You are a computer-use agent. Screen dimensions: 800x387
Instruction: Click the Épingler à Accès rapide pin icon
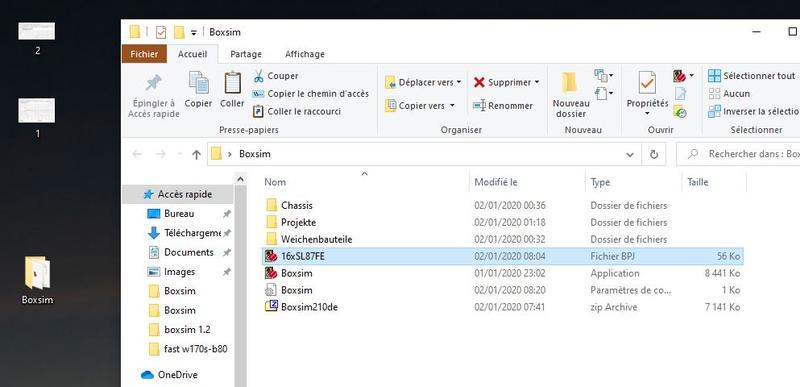(154, 83)
